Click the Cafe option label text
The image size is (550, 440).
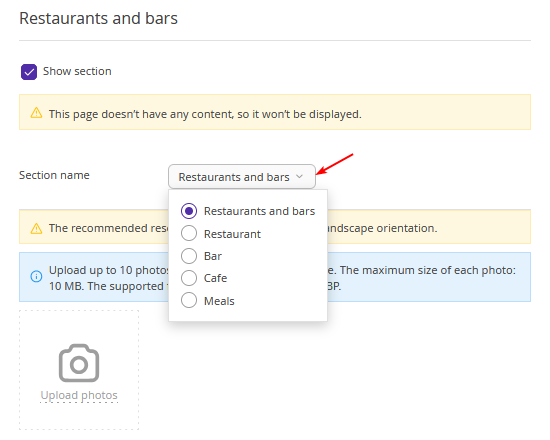215,278
